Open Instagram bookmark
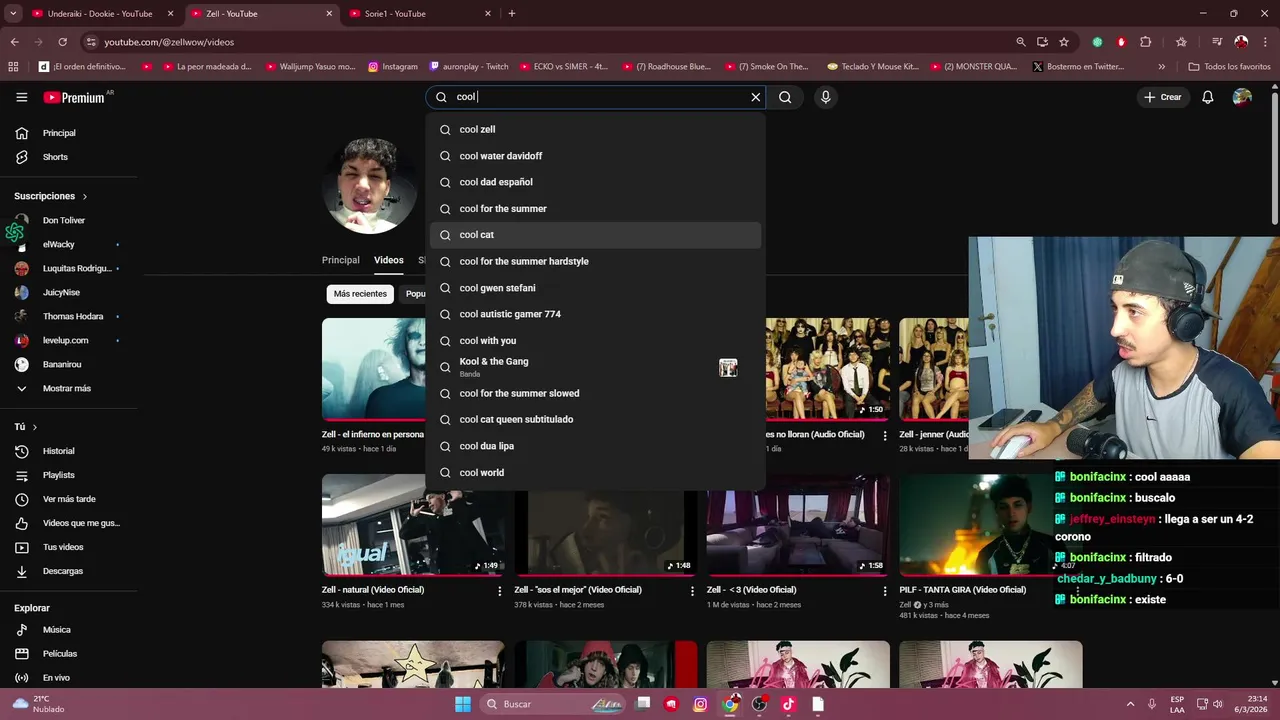Viewport: 1280px width, 720px height. pyautogui.click(x=393, y=67)
